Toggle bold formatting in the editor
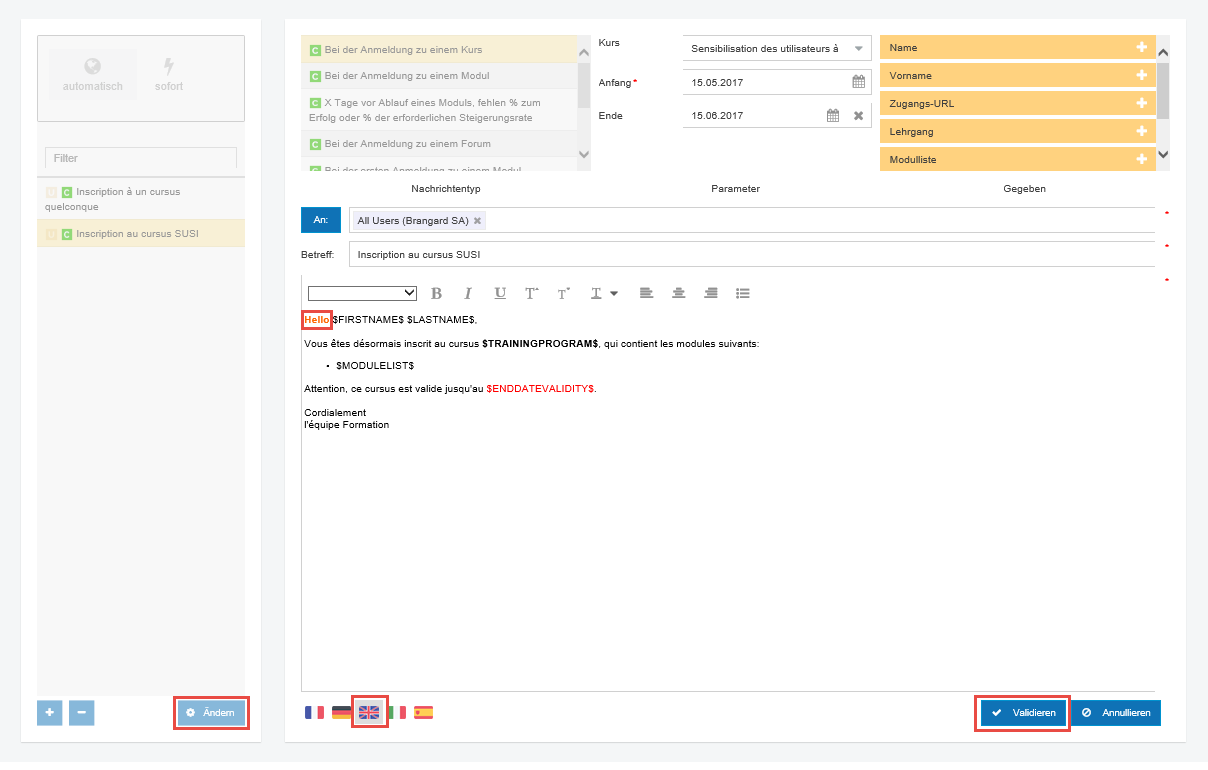This screenshot has width=1208, height=770. 436,293
